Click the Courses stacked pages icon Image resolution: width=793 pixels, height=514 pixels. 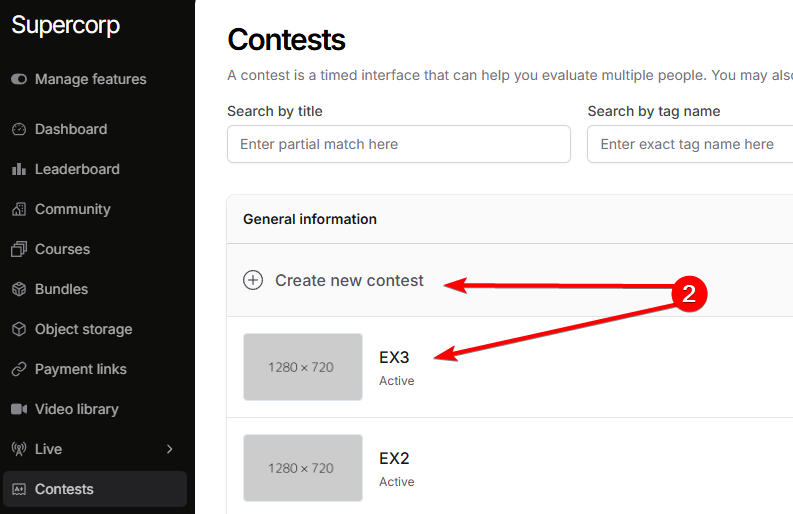coord(18,249)
